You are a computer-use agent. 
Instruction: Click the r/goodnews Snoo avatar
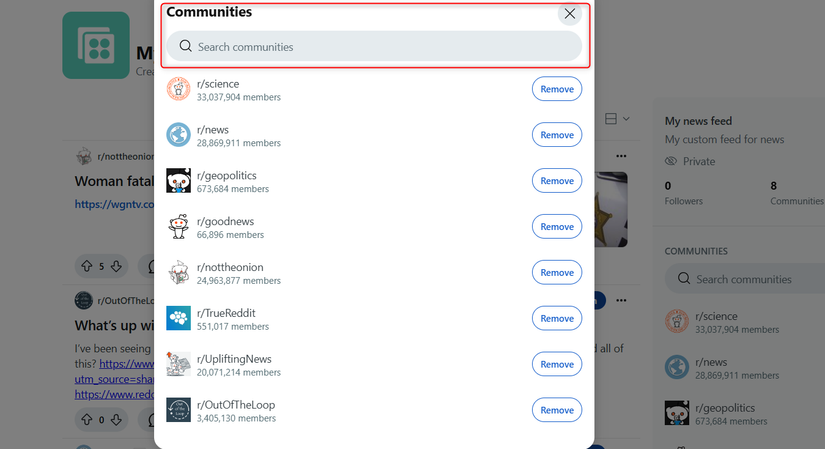178,227
